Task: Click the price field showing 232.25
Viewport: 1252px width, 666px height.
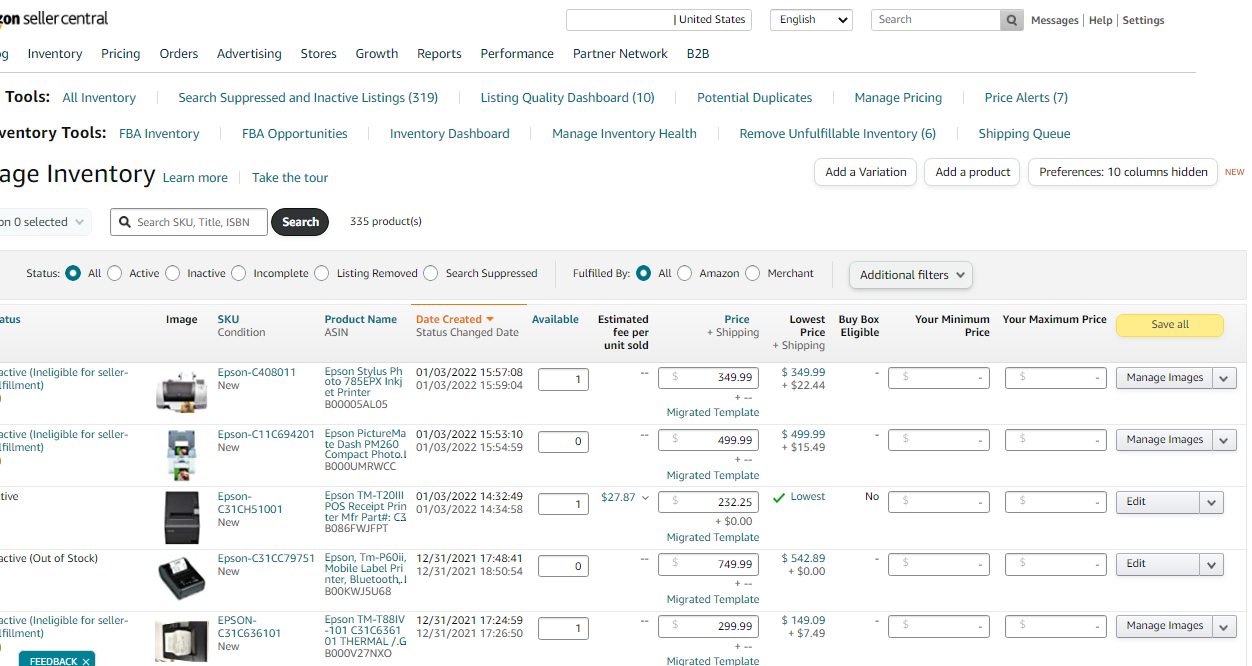Action: [708, 503]
